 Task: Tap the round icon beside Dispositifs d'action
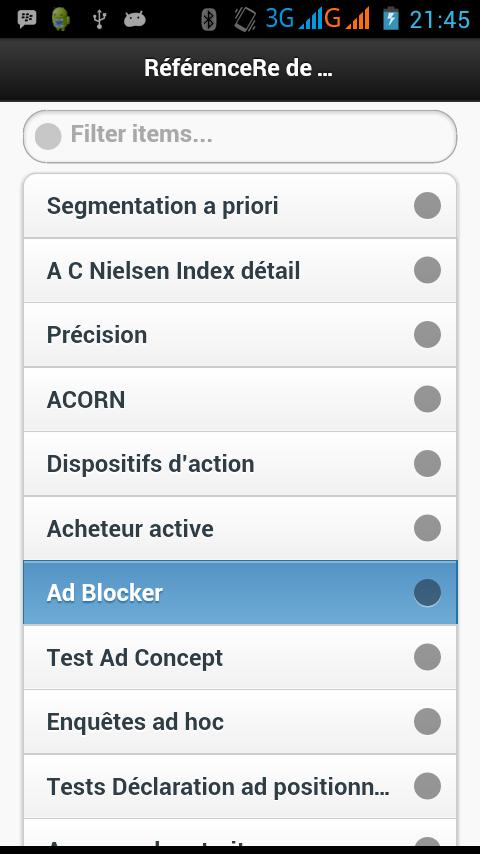(427, 463)
